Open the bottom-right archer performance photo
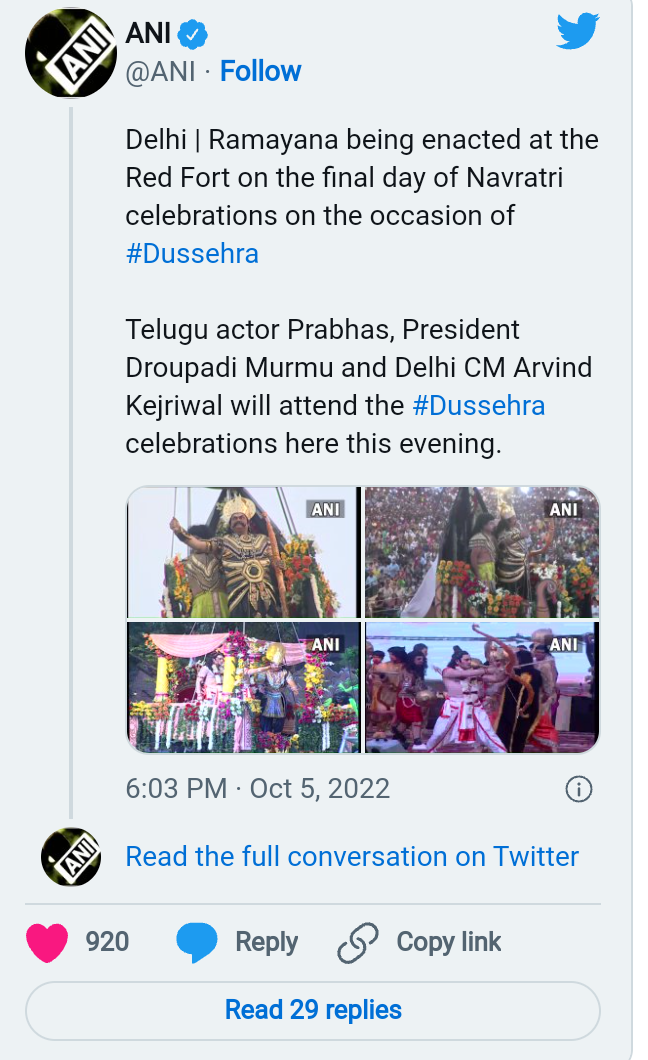The image size is (648, 1060). pyautogui.click(x=482, y=687)
